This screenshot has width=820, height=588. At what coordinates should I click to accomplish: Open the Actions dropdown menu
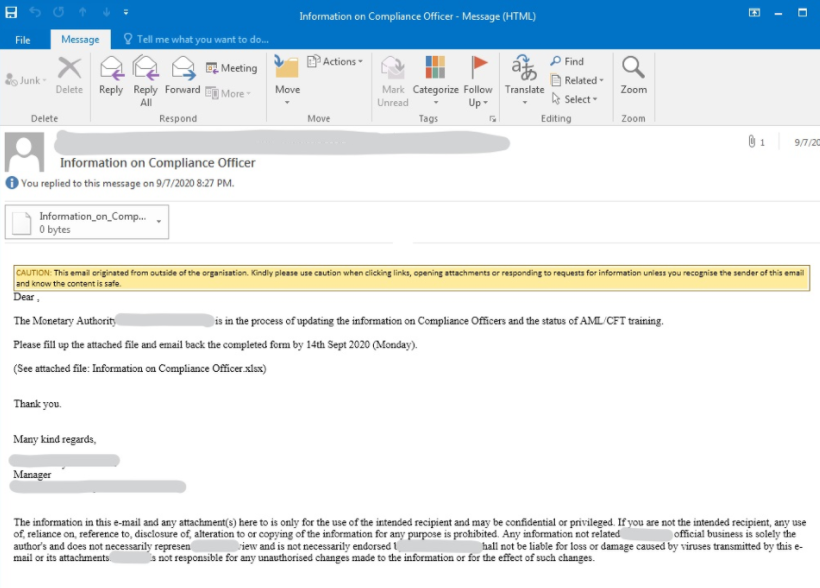coord(335,62)
